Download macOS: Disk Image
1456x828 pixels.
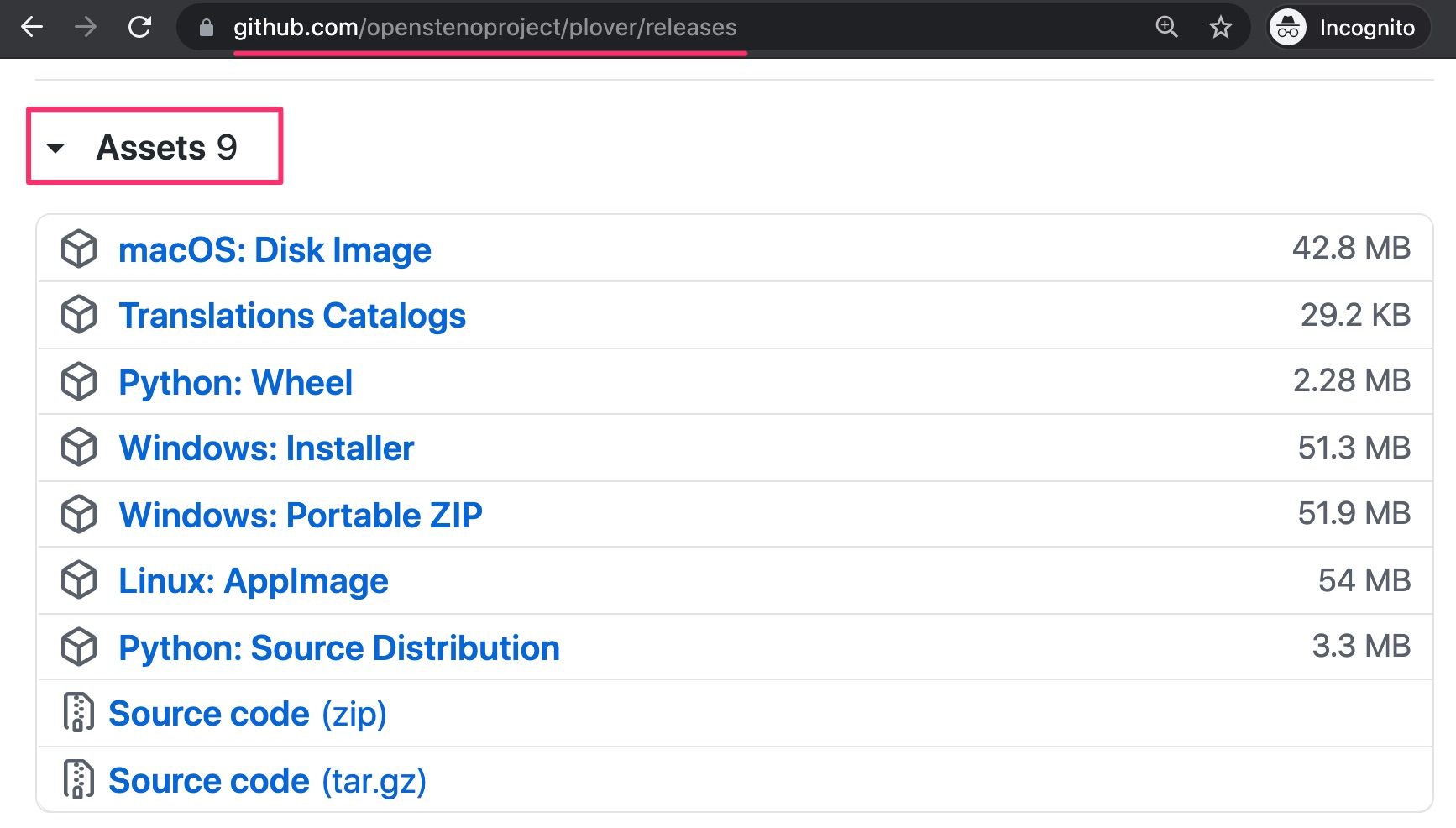coord(275,249)
